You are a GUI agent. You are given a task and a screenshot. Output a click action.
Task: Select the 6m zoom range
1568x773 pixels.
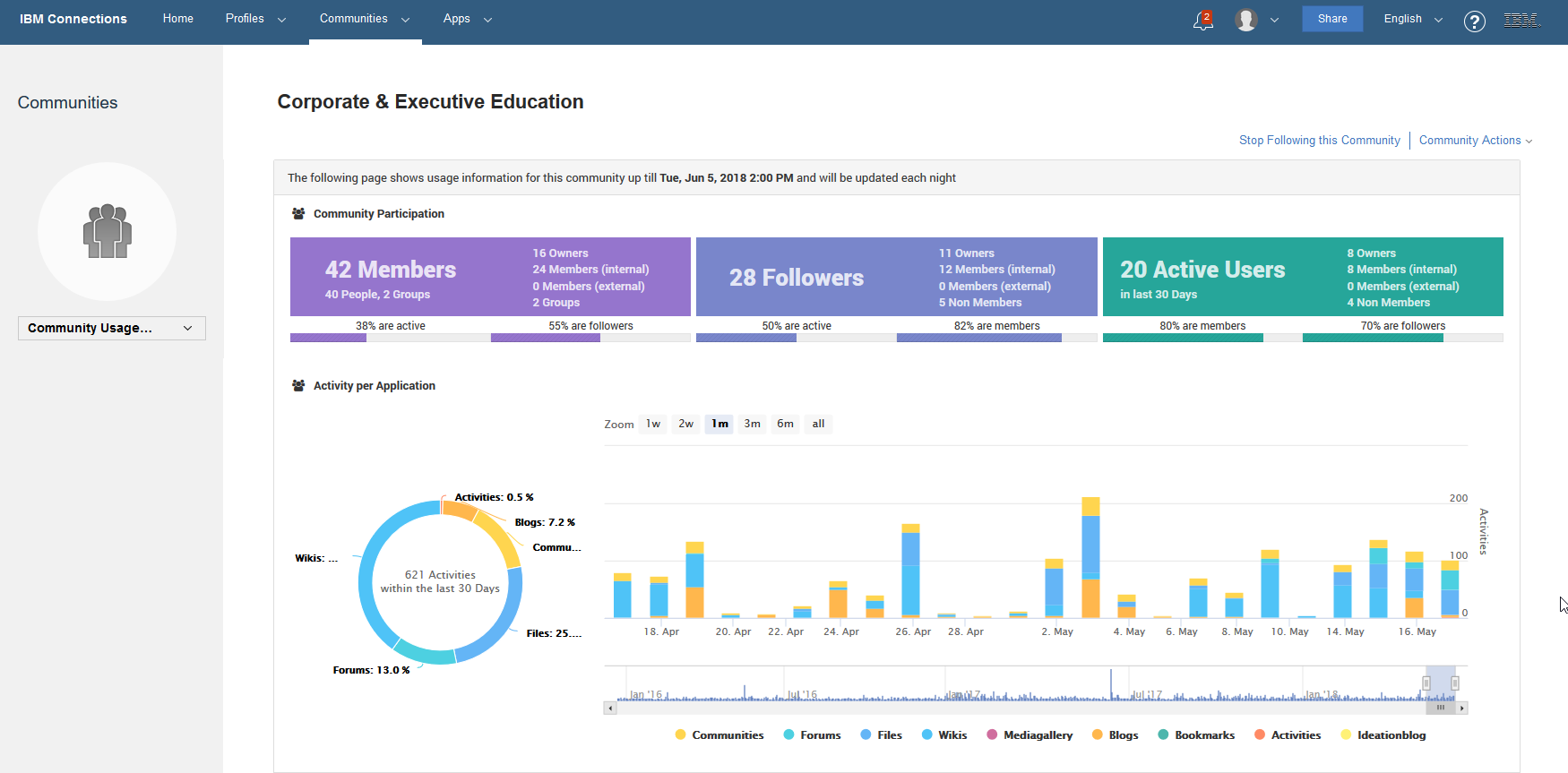(785, 424)
